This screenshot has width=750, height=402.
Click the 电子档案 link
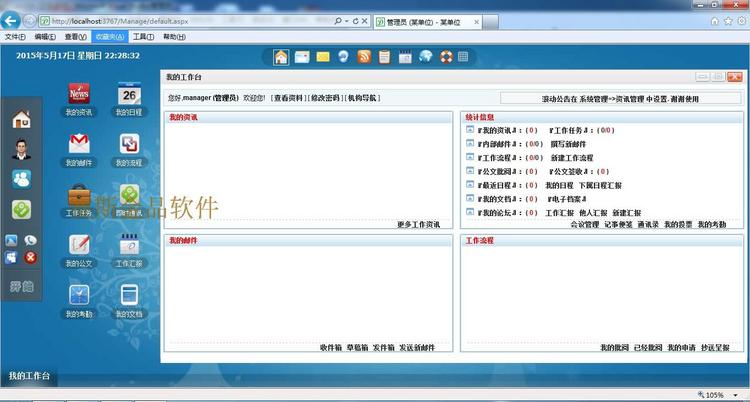[568, 199]
